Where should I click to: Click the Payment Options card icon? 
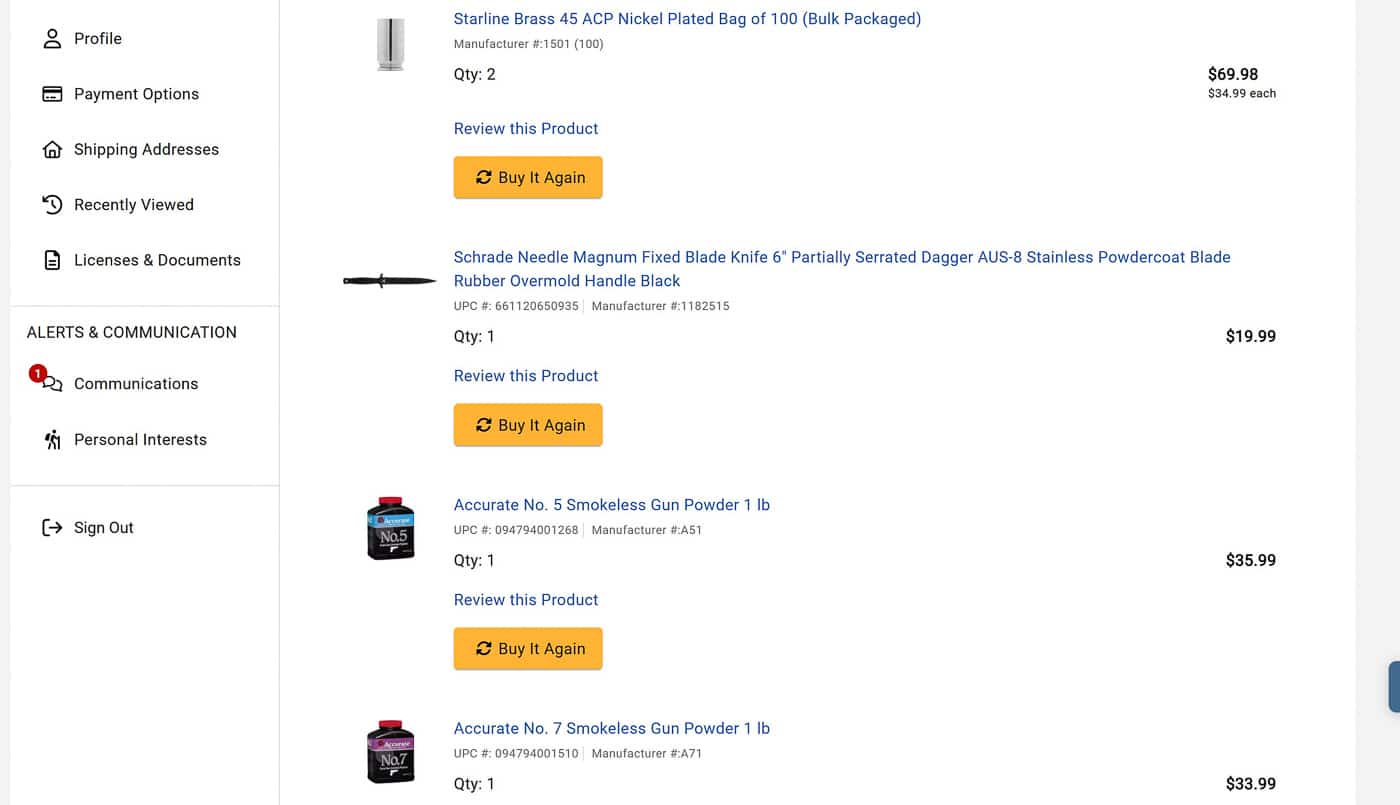coord(51,93)
